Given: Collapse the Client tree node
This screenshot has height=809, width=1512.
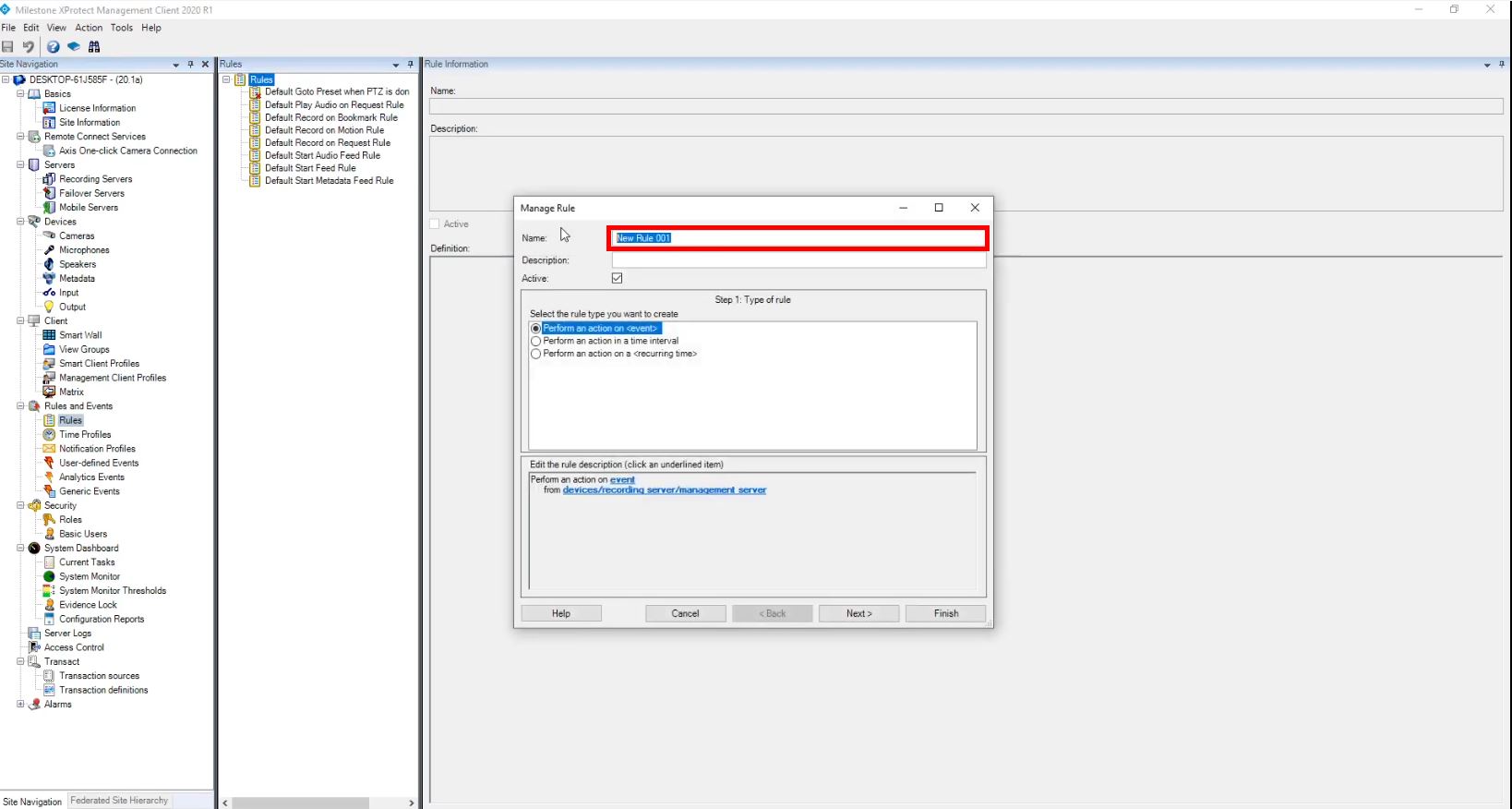Looking at the screenshot, I should click(20, 321).
